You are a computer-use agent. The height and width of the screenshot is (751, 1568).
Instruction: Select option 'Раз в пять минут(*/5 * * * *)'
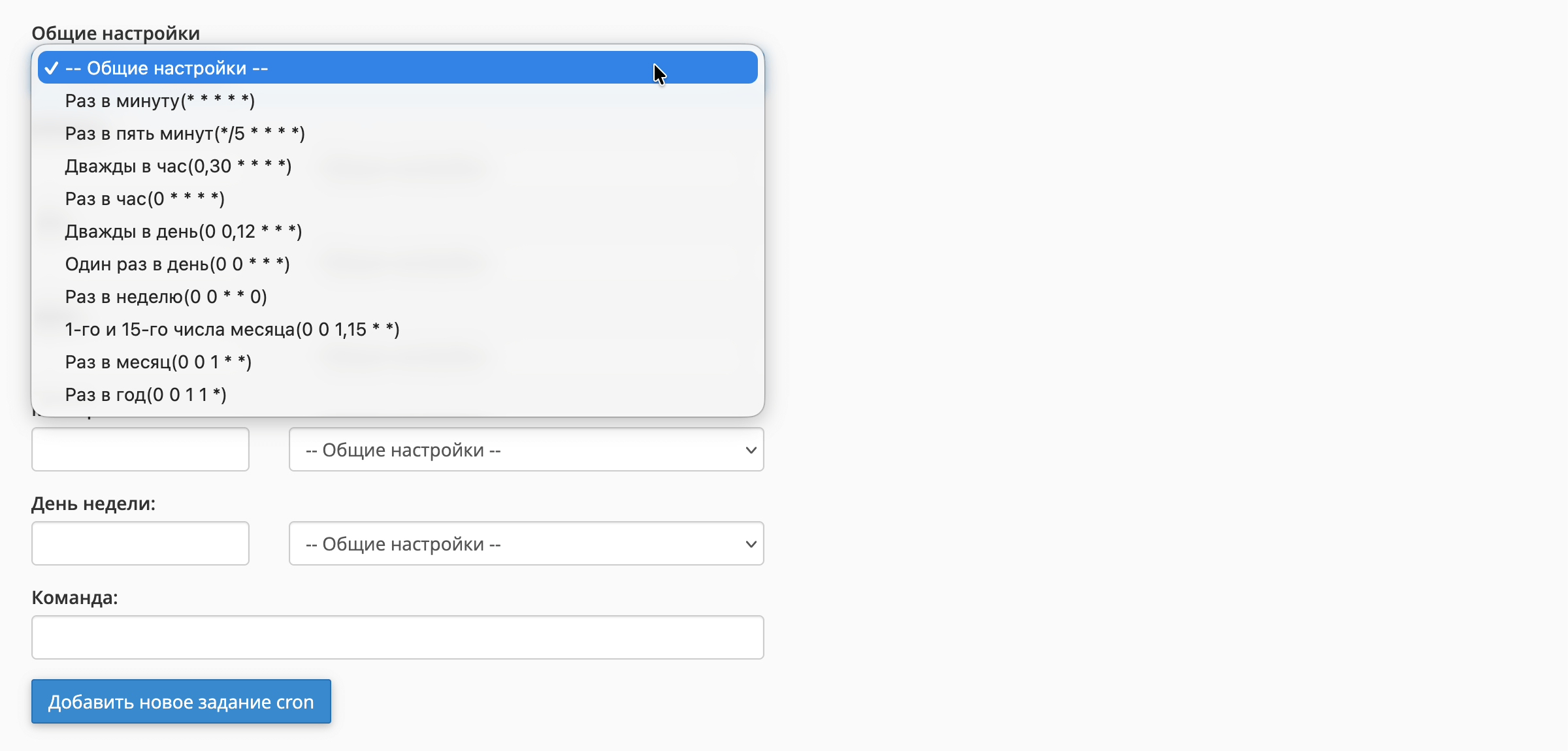tap(185, 133)
